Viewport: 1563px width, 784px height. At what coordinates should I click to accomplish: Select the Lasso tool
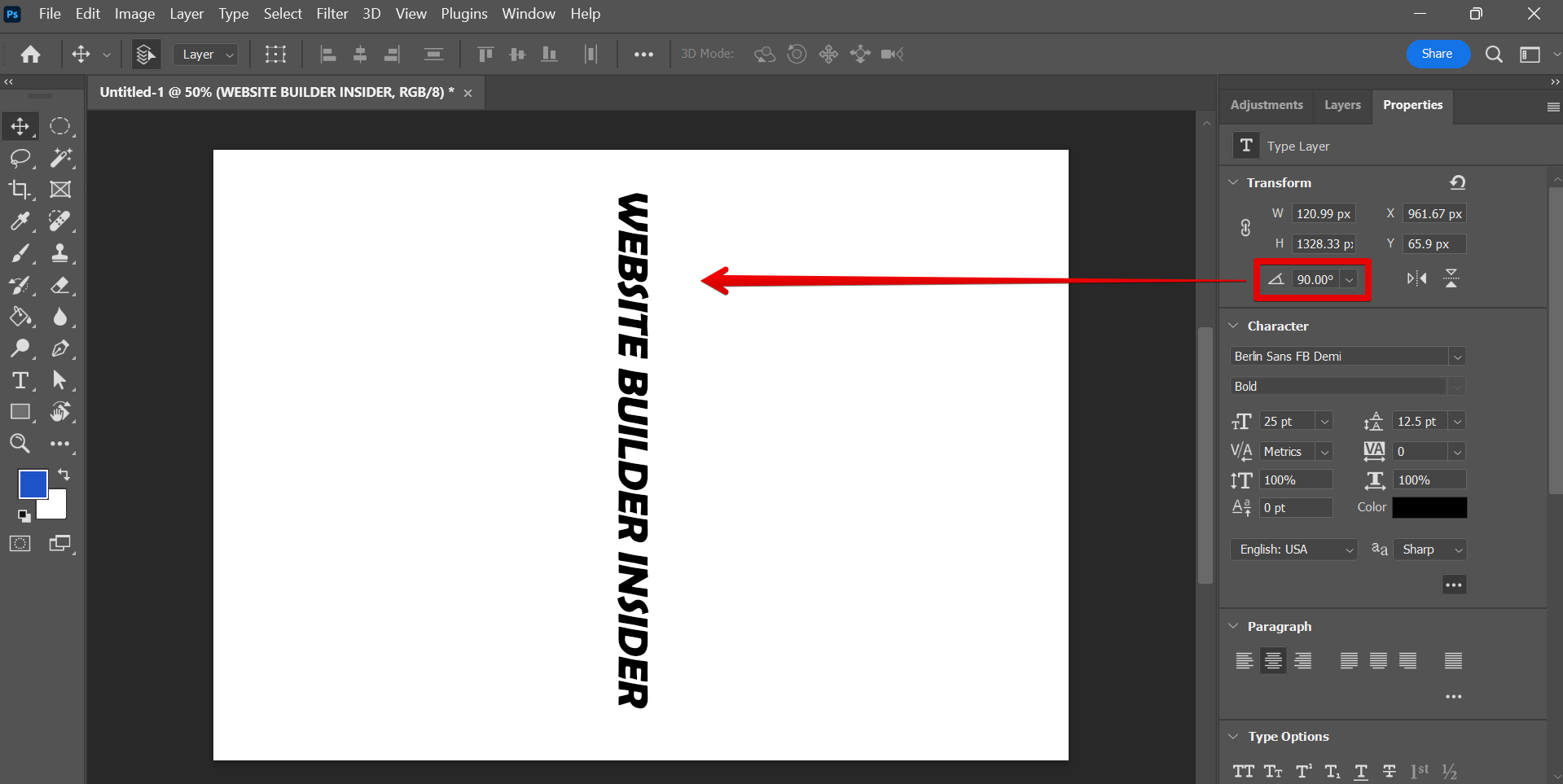pos(20,158)
